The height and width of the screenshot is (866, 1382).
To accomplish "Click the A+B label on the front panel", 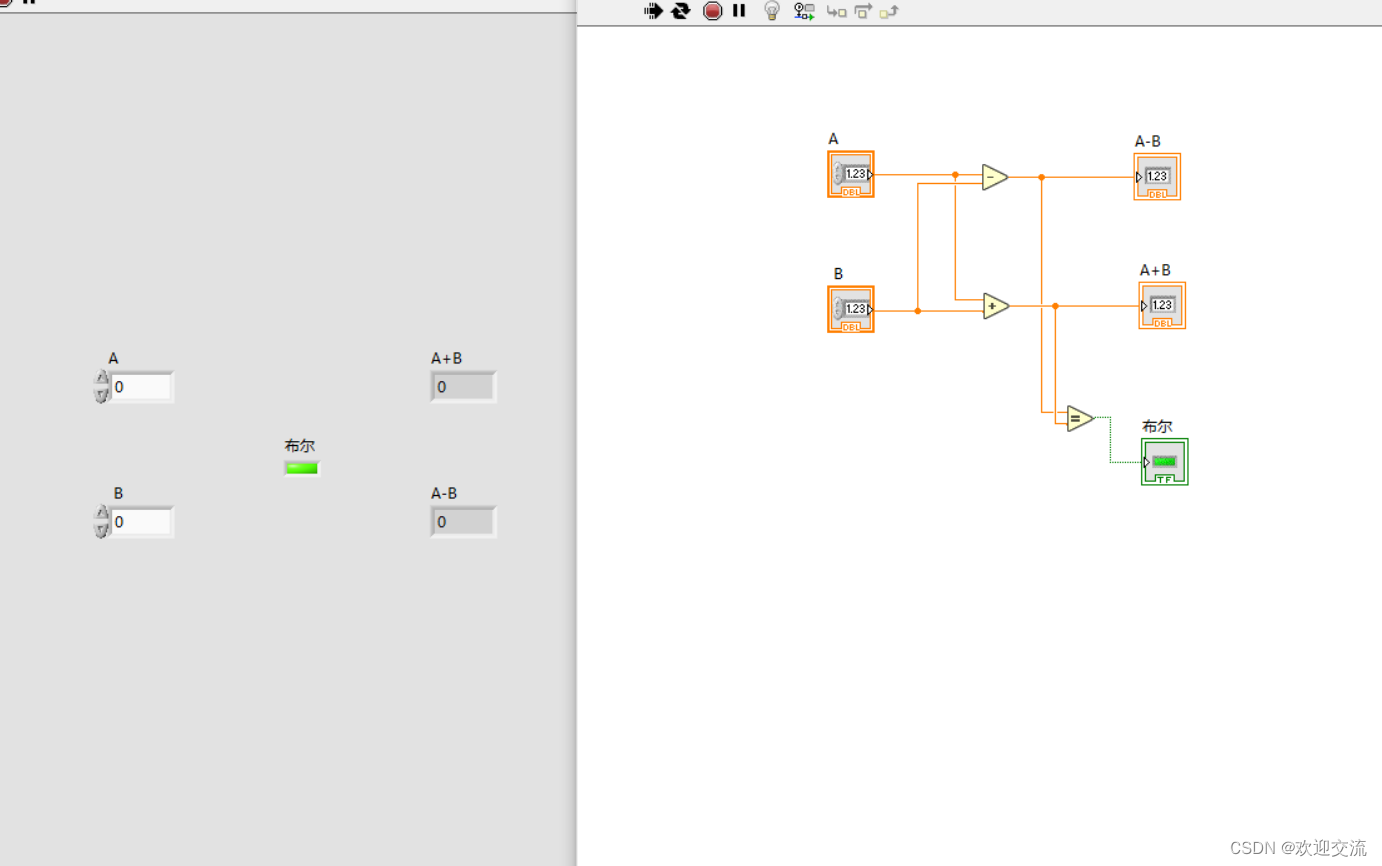I will pos(446,358).
